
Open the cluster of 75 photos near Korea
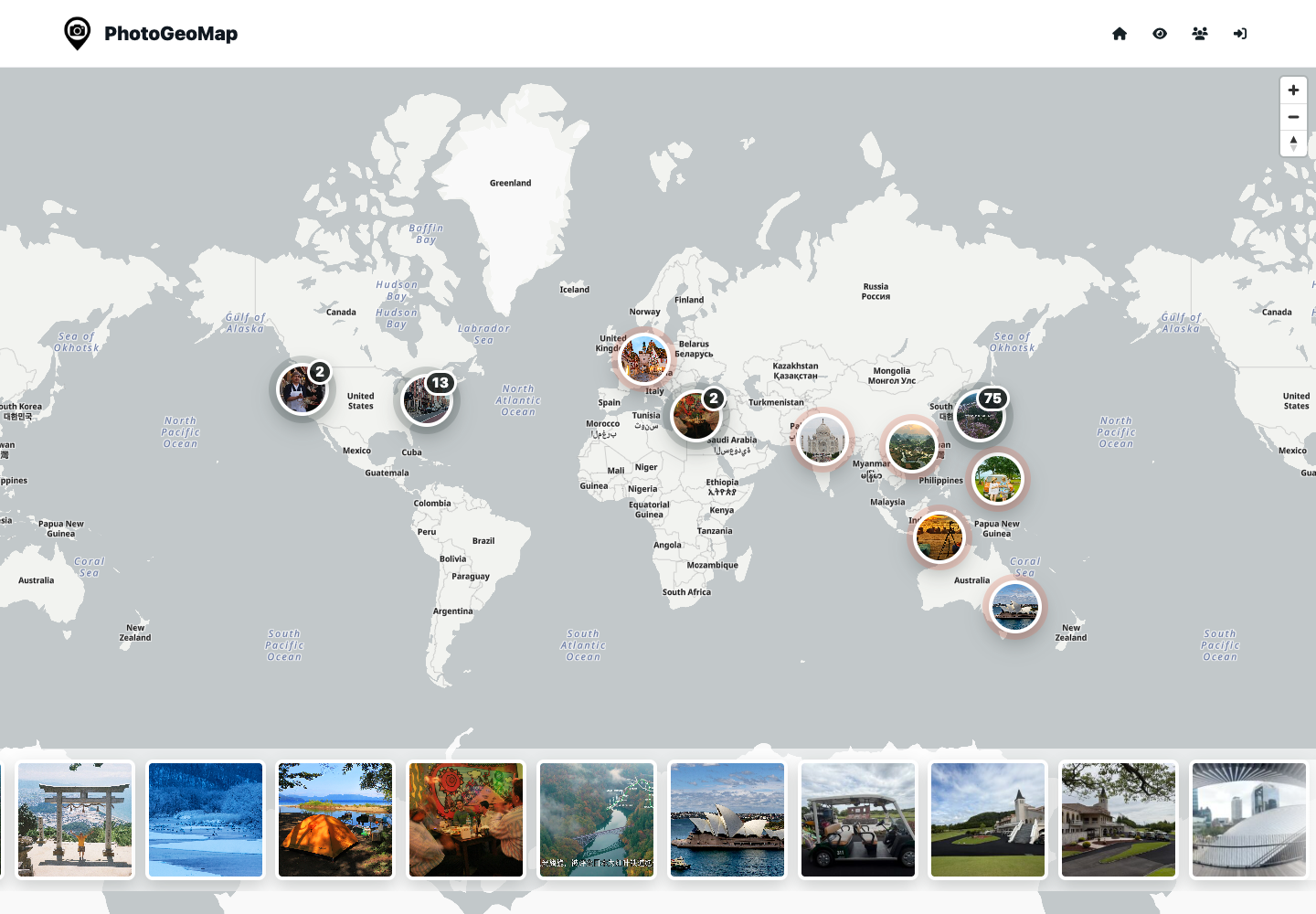(980, 415)
